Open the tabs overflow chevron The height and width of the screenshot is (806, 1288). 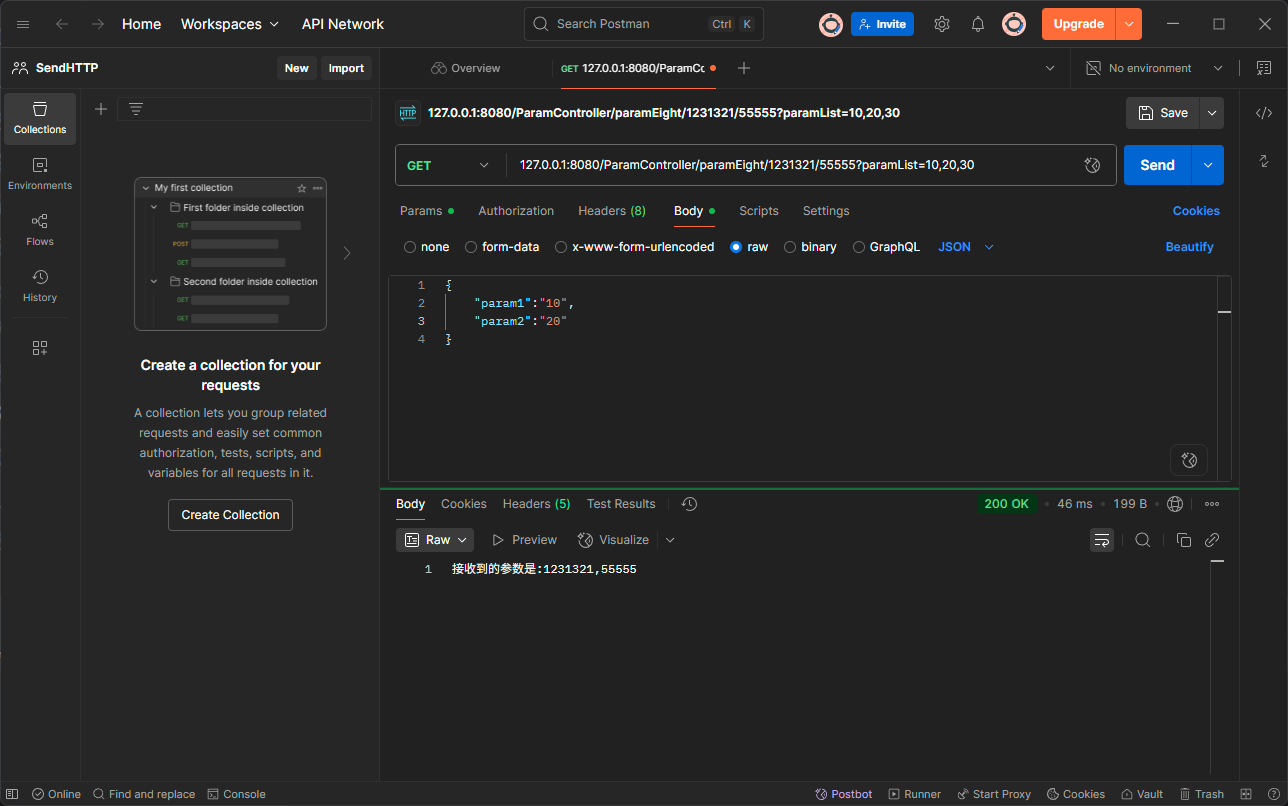tap(1050, 68)
